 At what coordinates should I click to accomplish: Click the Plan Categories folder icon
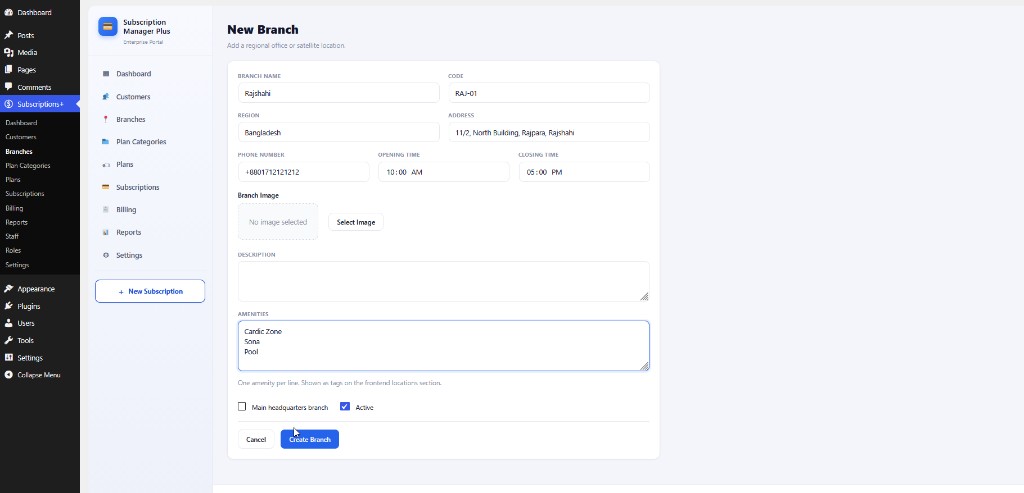[106, 142]
